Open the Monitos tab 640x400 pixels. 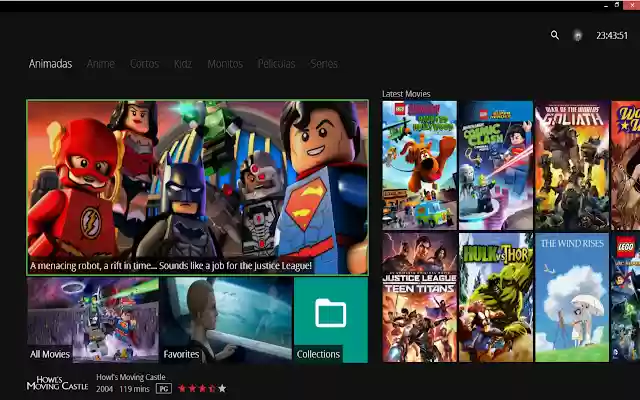coord(225,64)
